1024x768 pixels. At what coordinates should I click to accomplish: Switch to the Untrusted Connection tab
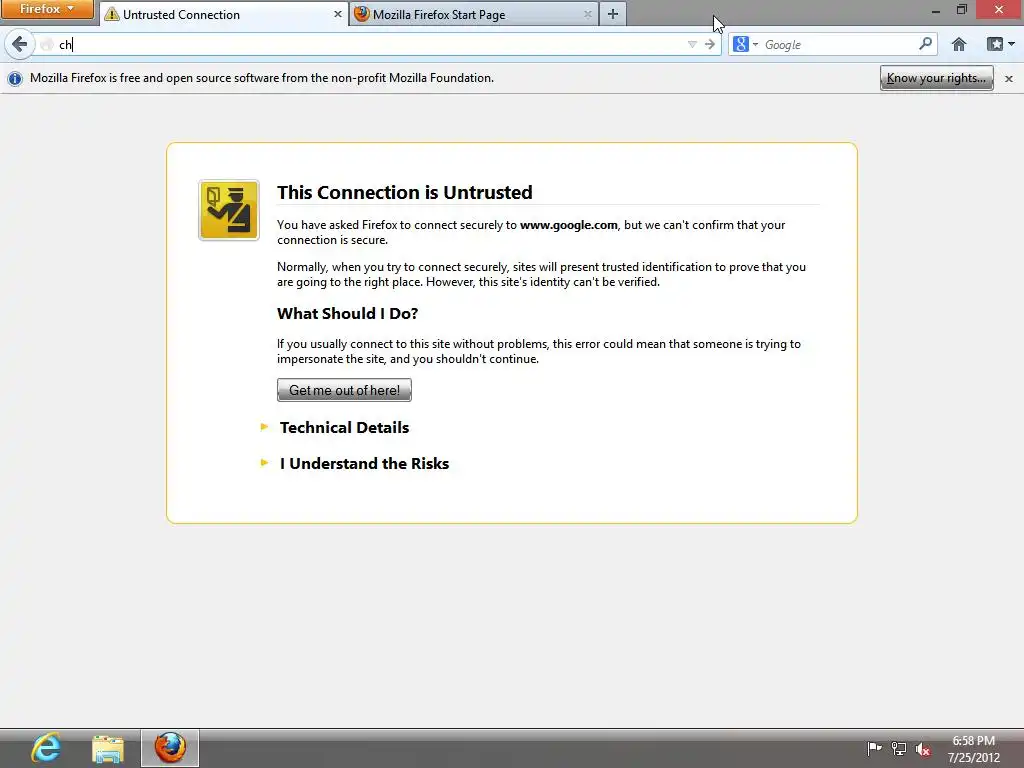(224, 14)
